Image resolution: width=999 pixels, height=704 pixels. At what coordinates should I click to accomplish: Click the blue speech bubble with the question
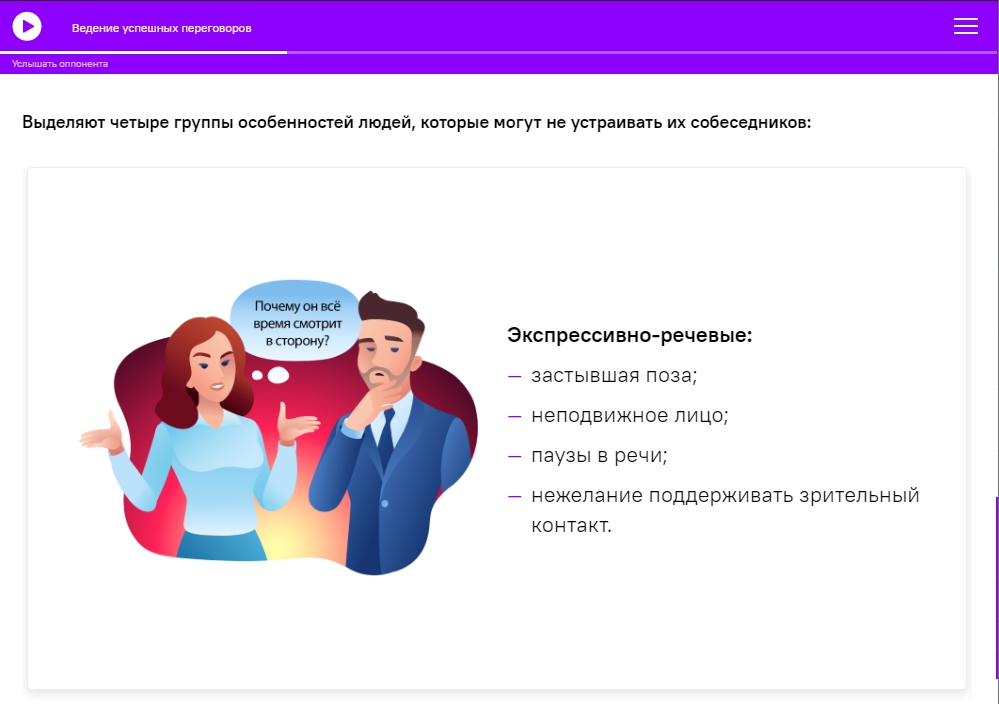coord(297,324)
